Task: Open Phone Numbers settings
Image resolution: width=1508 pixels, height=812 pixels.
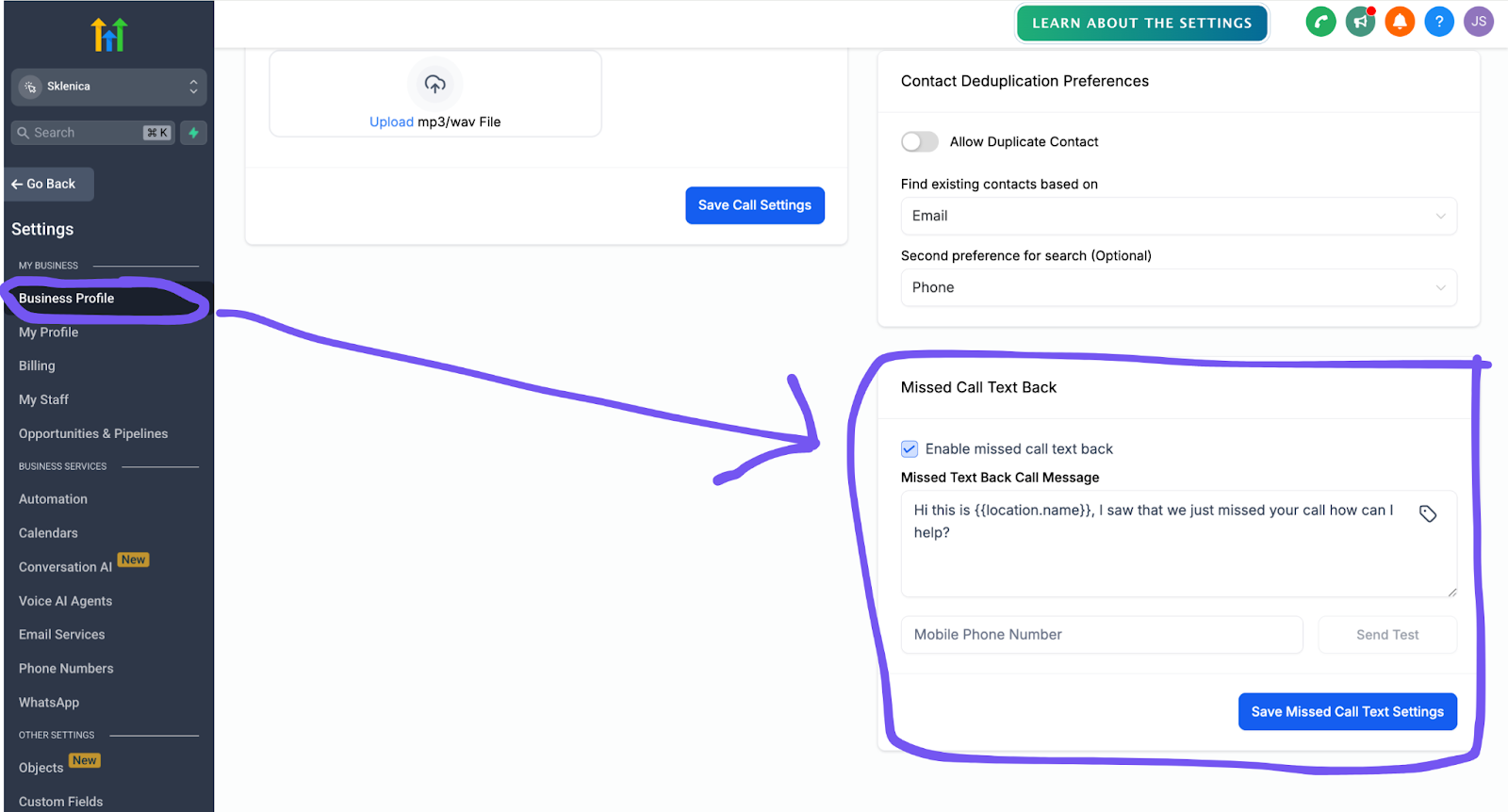Action: point(66,669)
